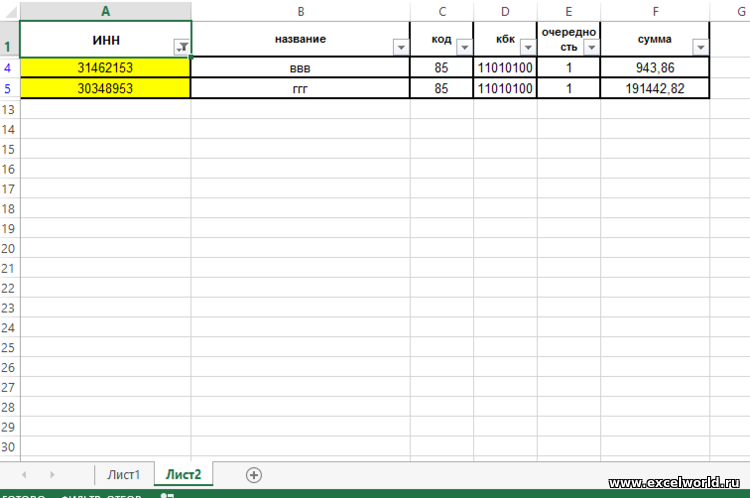Click the next sheet navigation arrow
The width and height of the screenshot is (750, 498).
(52, 475)
